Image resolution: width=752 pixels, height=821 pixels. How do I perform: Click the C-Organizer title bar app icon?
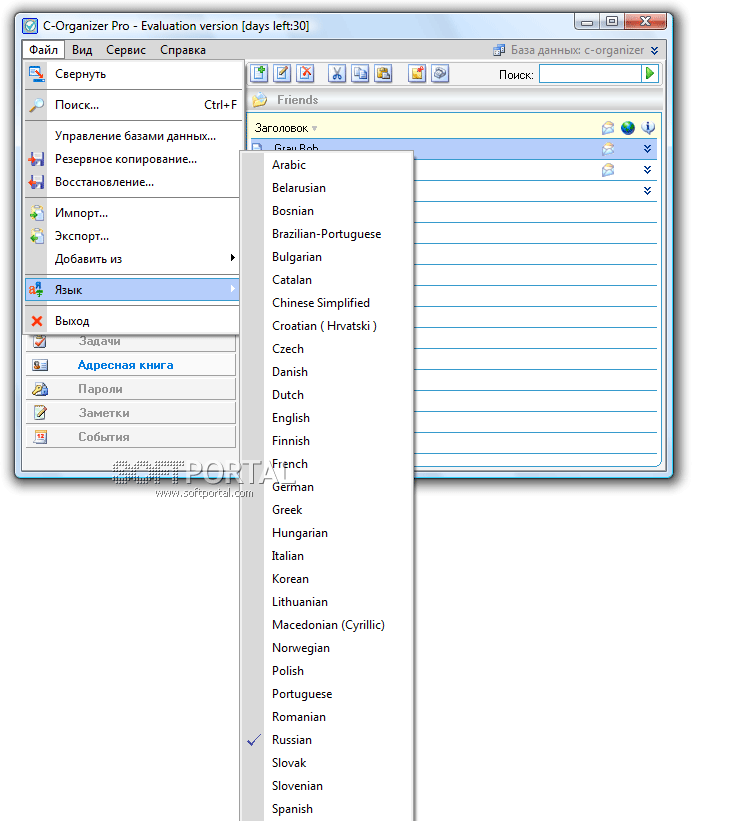[30, 26]
